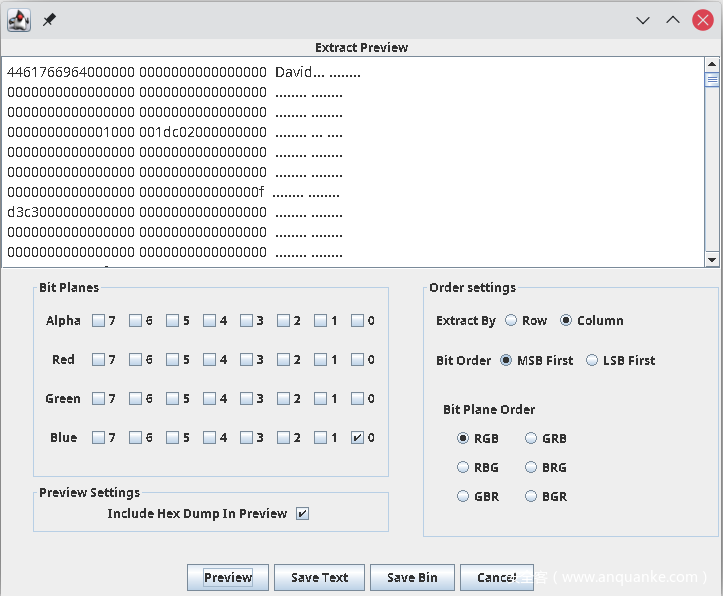The image size is (723, 596).
Task: Select LSB First bit order
Action: (x=592, y=360)
